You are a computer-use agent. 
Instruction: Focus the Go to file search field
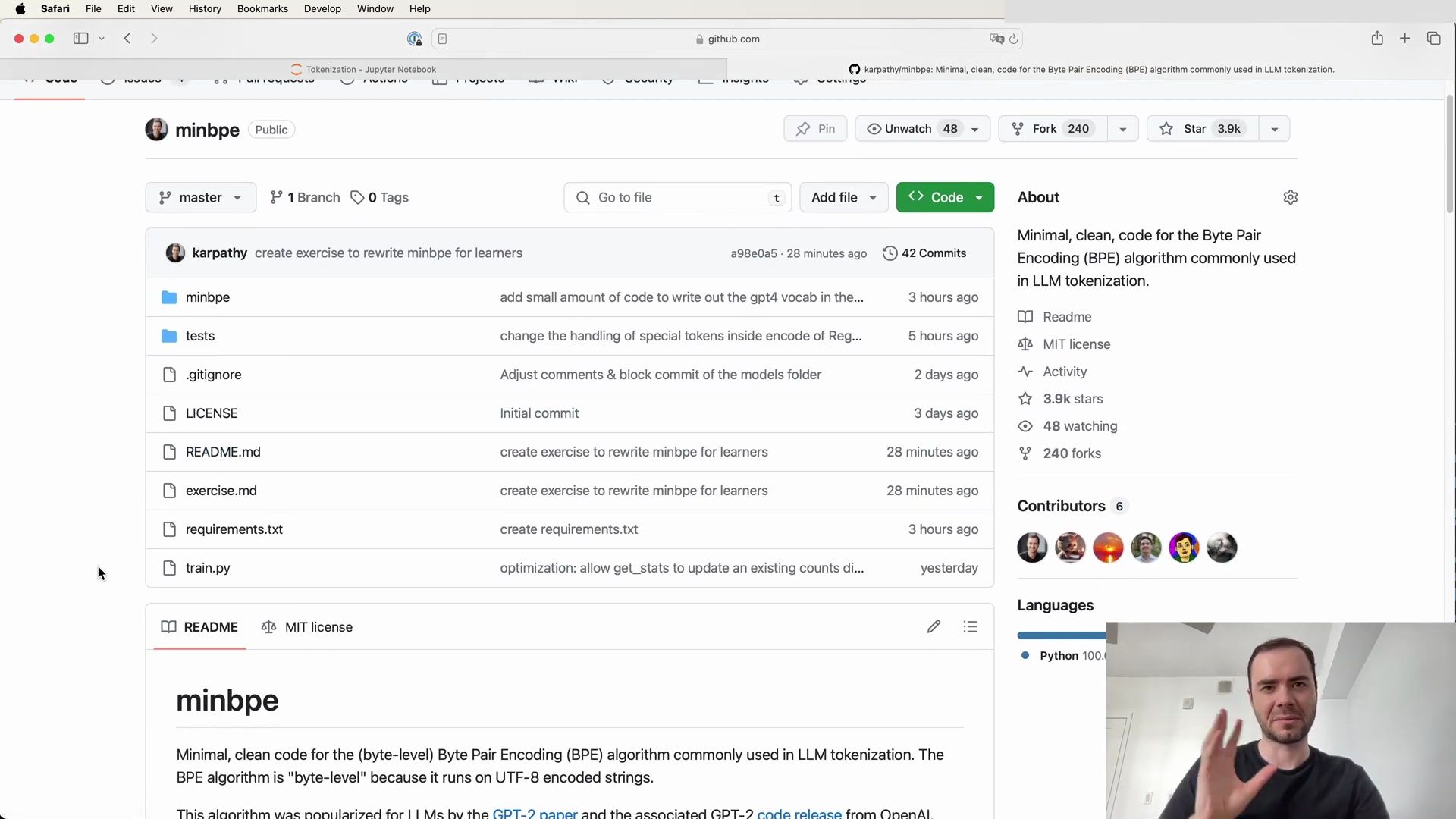point(677,197)
